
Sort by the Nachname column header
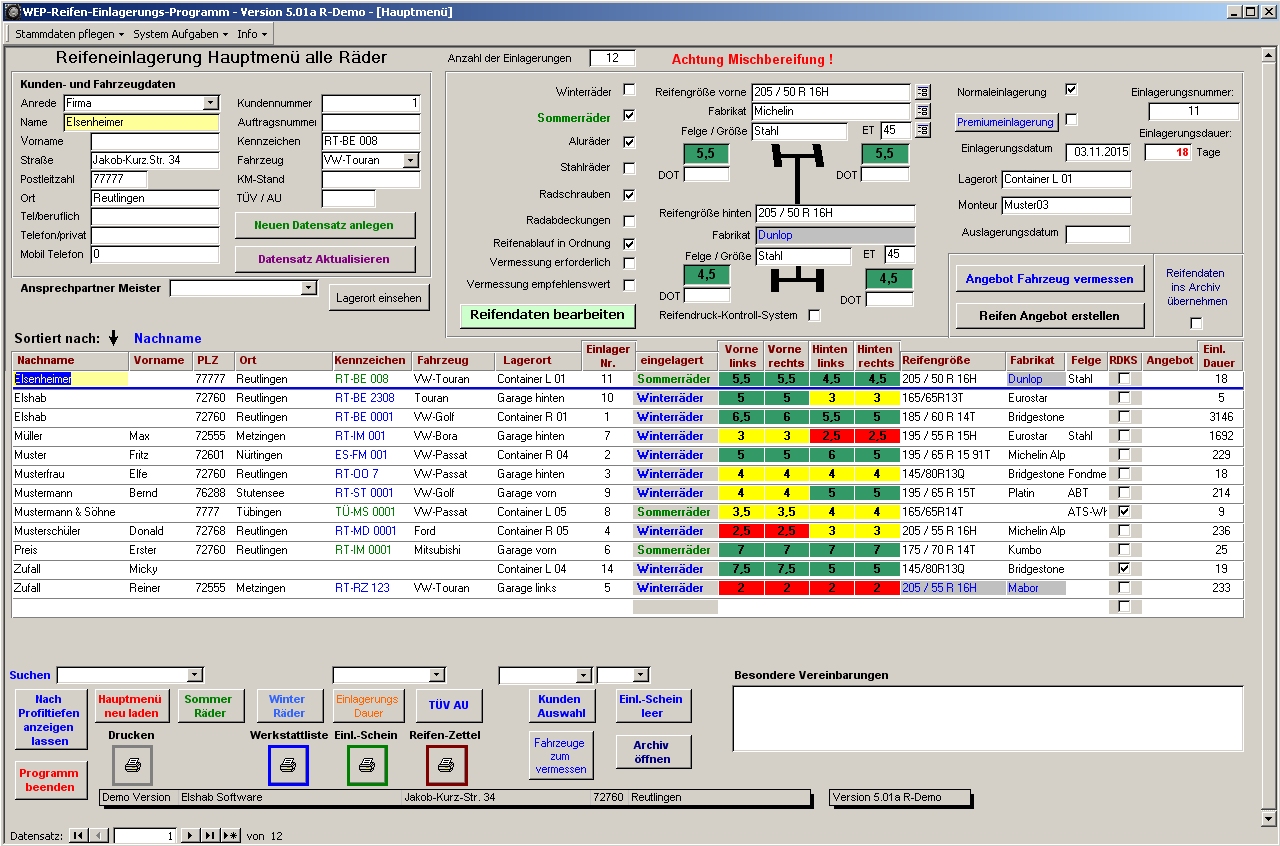click(x=70, y=360)
